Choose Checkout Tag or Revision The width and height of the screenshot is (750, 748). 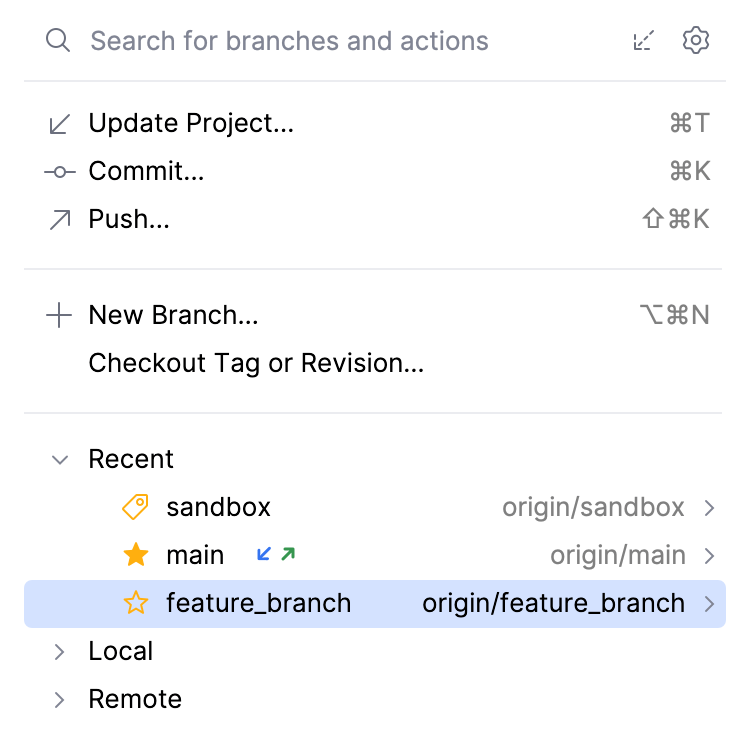click(x=256, y=363)
